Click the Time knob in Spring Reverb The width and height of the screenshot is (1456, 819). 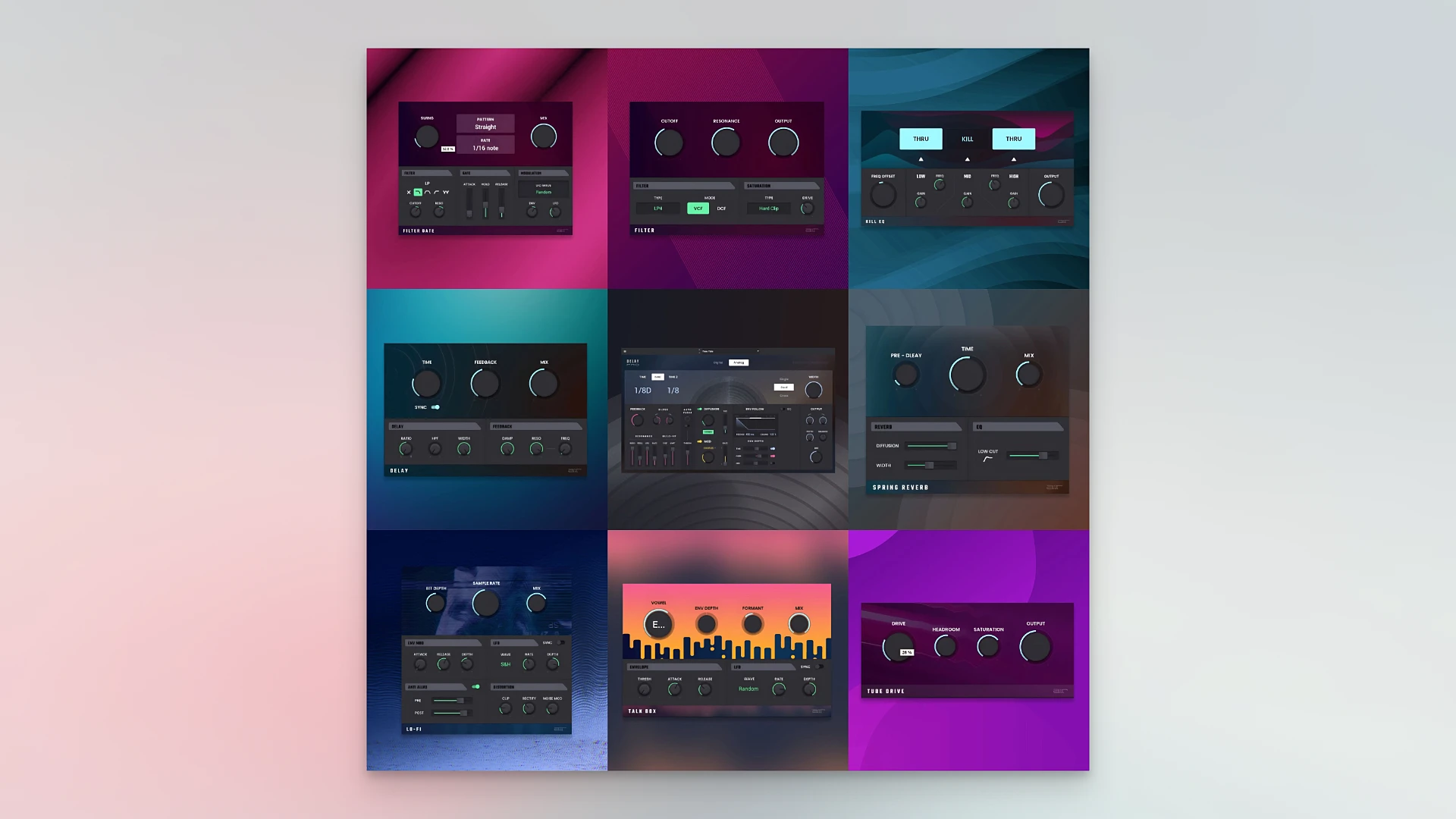point(967,375)
